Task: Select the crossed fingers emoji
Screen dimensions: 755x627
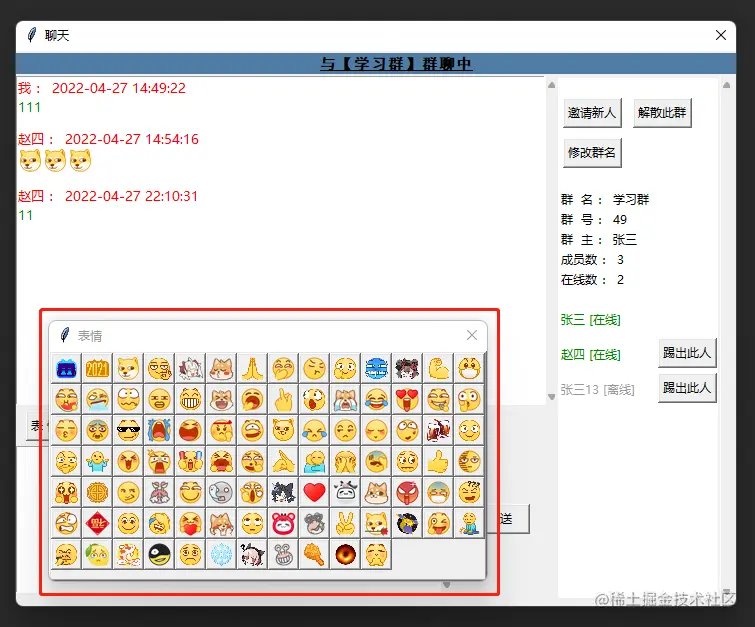Action: [283, 400]
